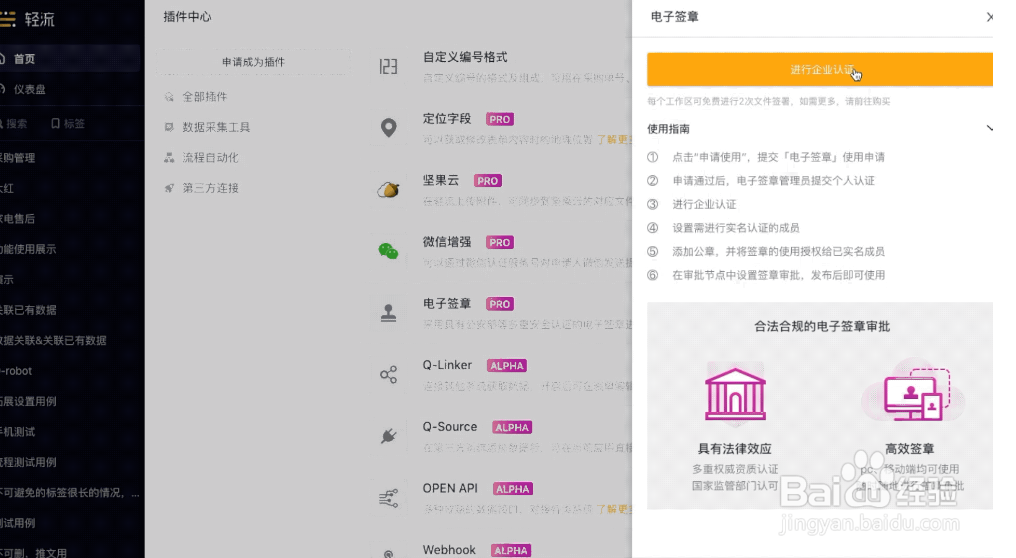The height and width of the screenshot is (558, 1016).
Task: Click the 定位字段 plugin title
Action: pos(446,119)
